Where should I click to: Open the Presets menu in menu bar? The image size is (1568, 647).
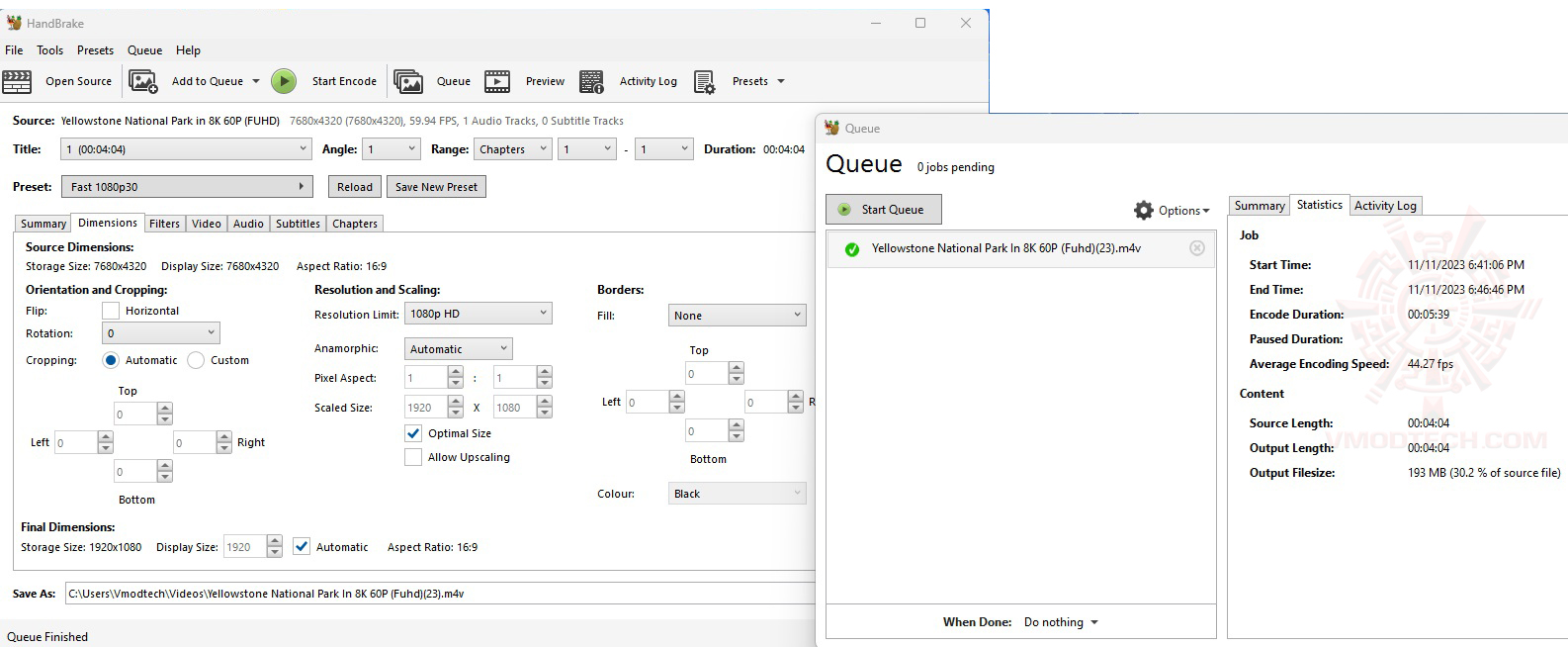click(95, 50)
